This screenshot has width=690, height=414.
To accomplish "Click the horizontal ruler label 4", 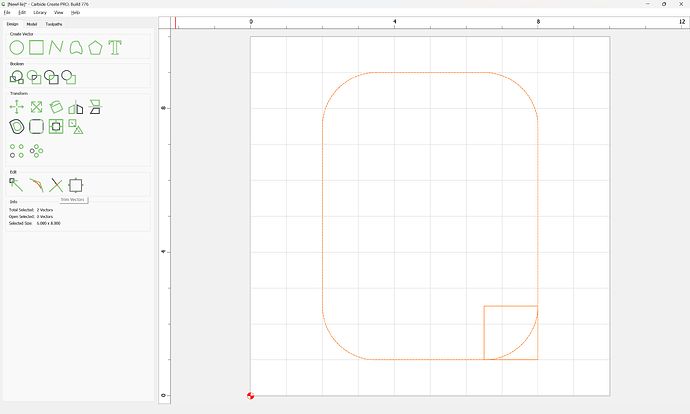I will pyautogui.click(x=395, y=22).
